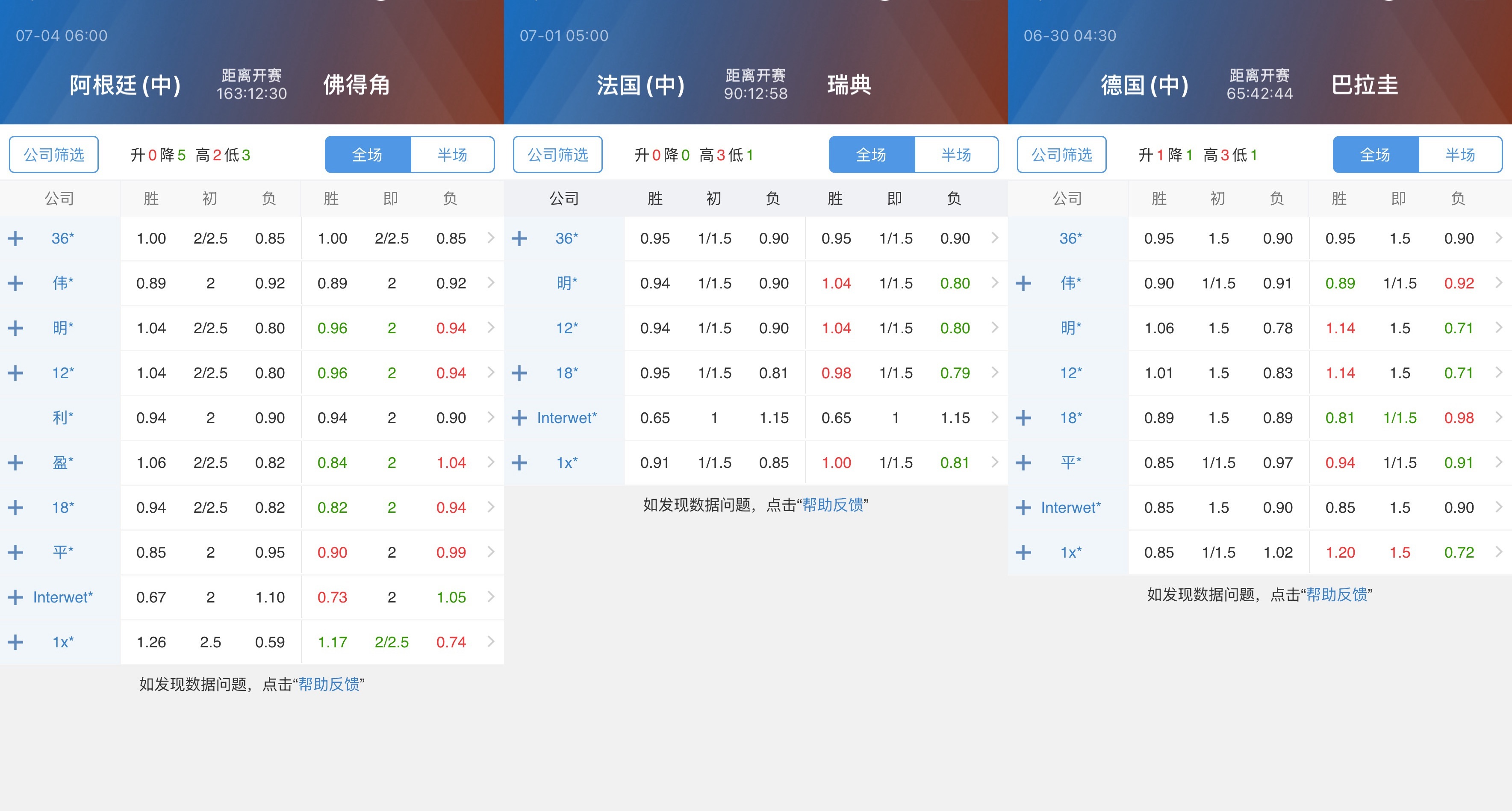Open Interwet* row detail chevron in France panel
This screenshot has width=1512, height=811.
coord(995,417)
